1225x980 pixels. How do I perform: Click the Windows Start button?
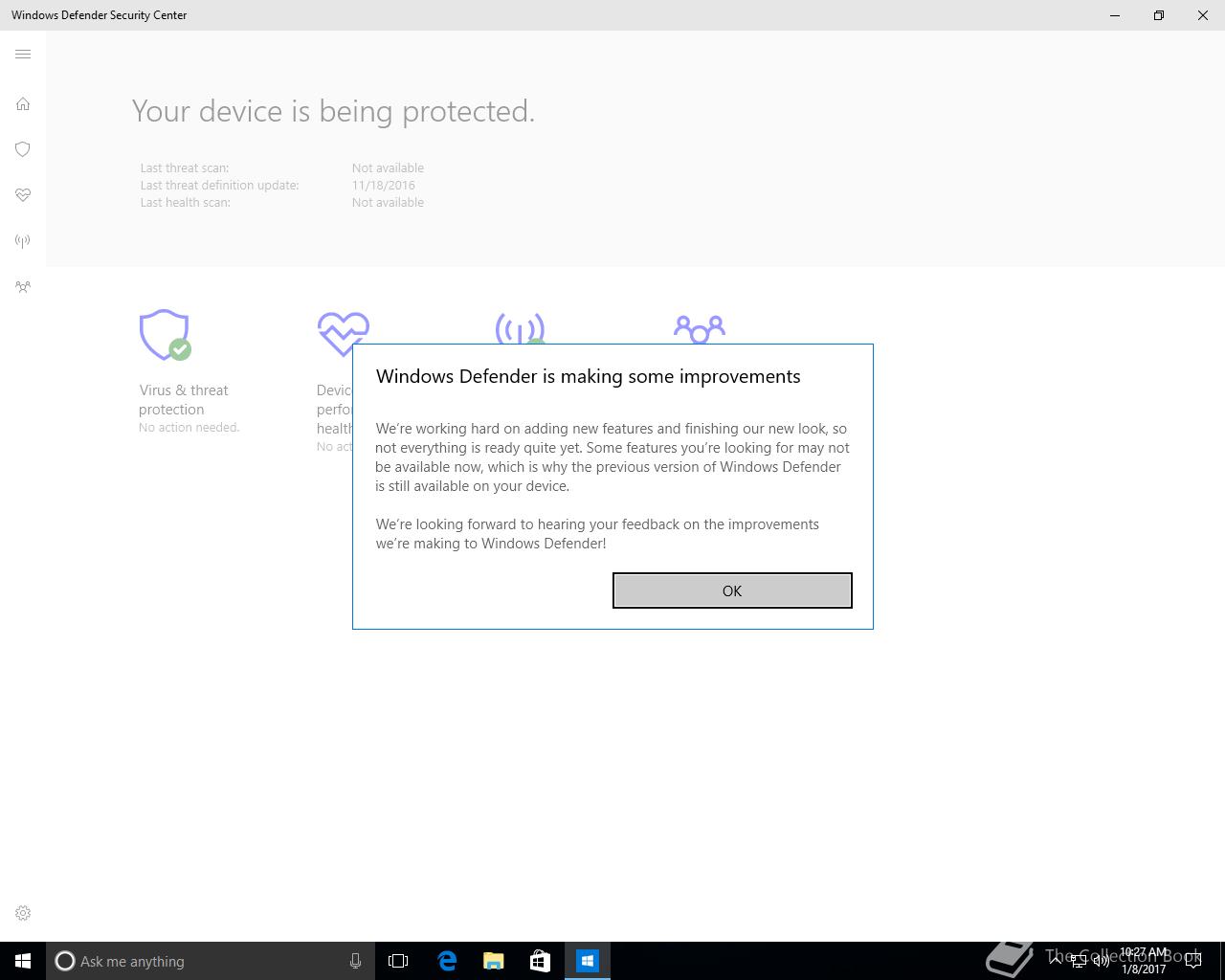(23, 961)
